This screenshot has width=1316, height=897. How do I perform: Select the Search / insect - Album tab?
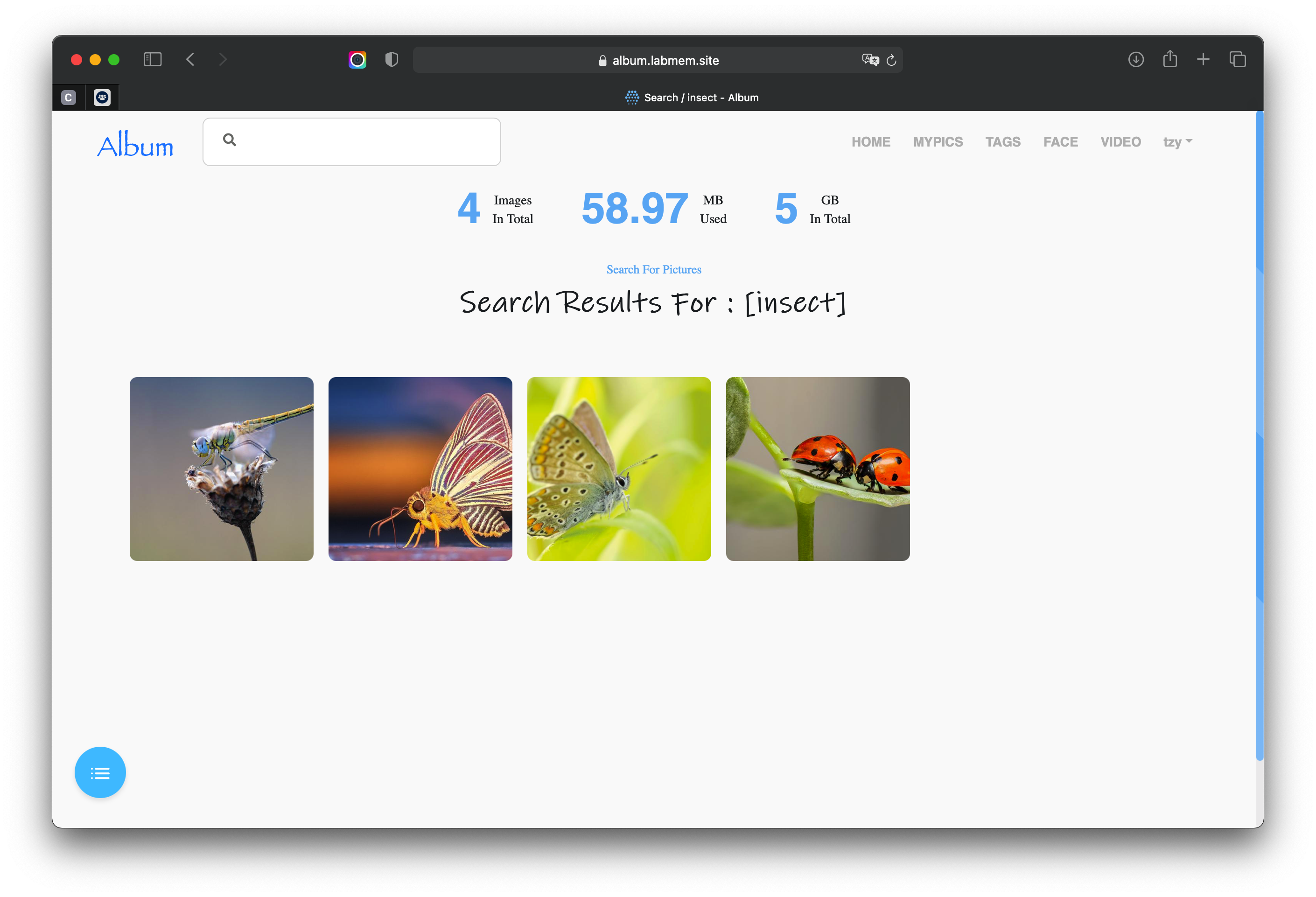[x=692, y=98]
